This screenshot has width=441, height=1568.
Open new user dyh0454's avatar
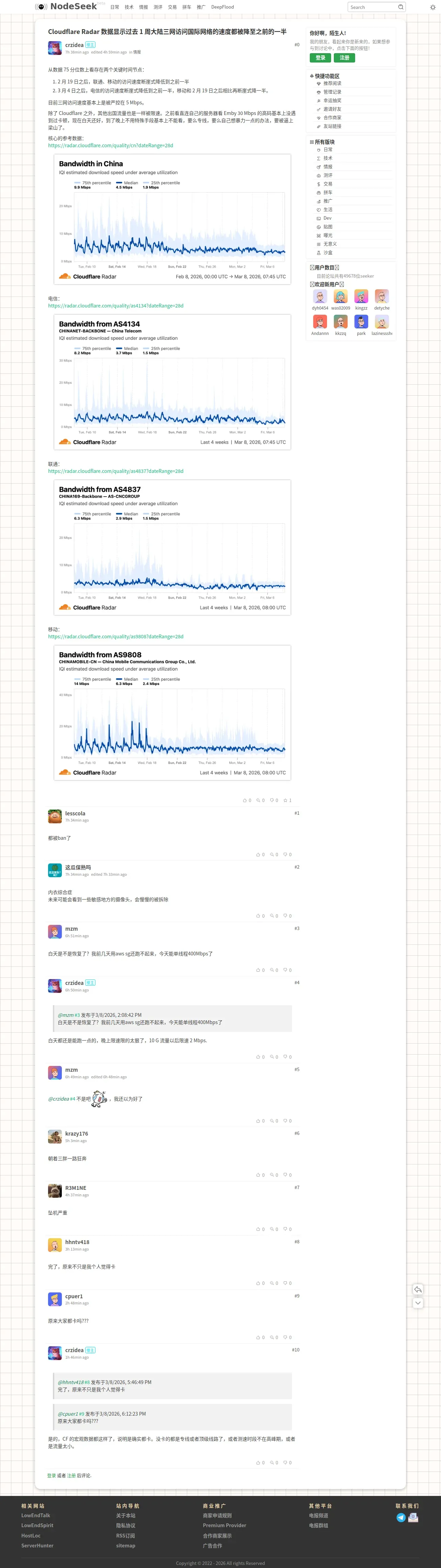(320, 297)
